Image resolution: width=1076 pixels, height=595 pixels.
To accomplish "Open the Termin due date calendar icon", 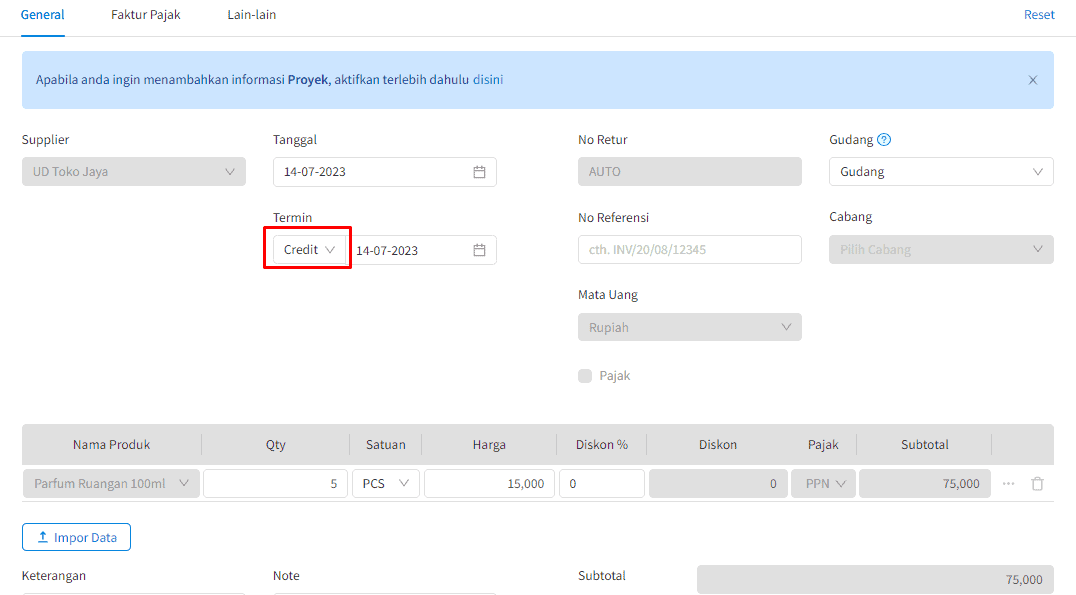I will pos(479,250).
